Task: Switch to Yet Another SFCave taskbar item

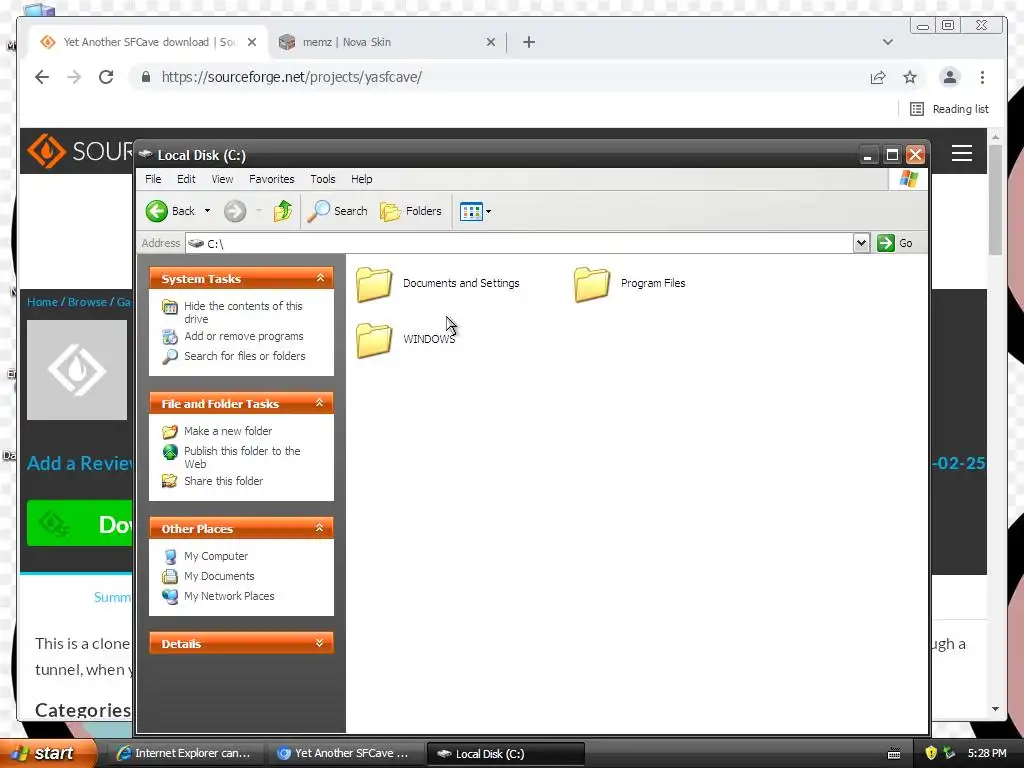Action: [x=344, y=753]
